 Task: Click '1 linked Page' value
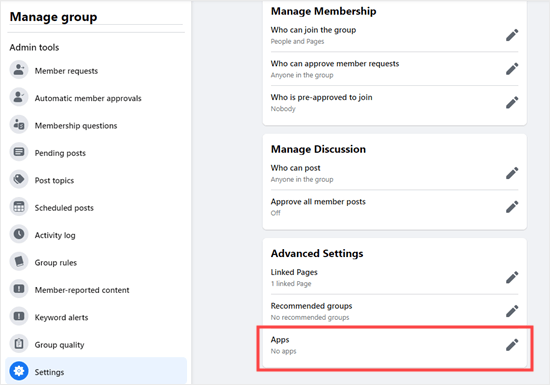pos(291,284)
